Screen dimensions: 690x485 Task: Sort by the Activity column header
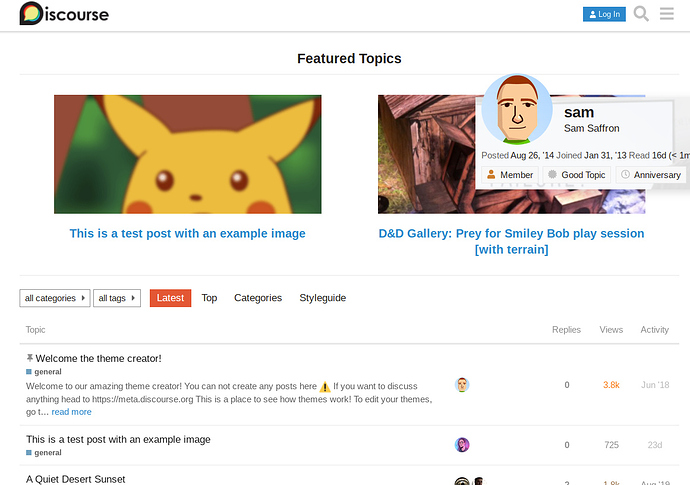pos(654,330)
